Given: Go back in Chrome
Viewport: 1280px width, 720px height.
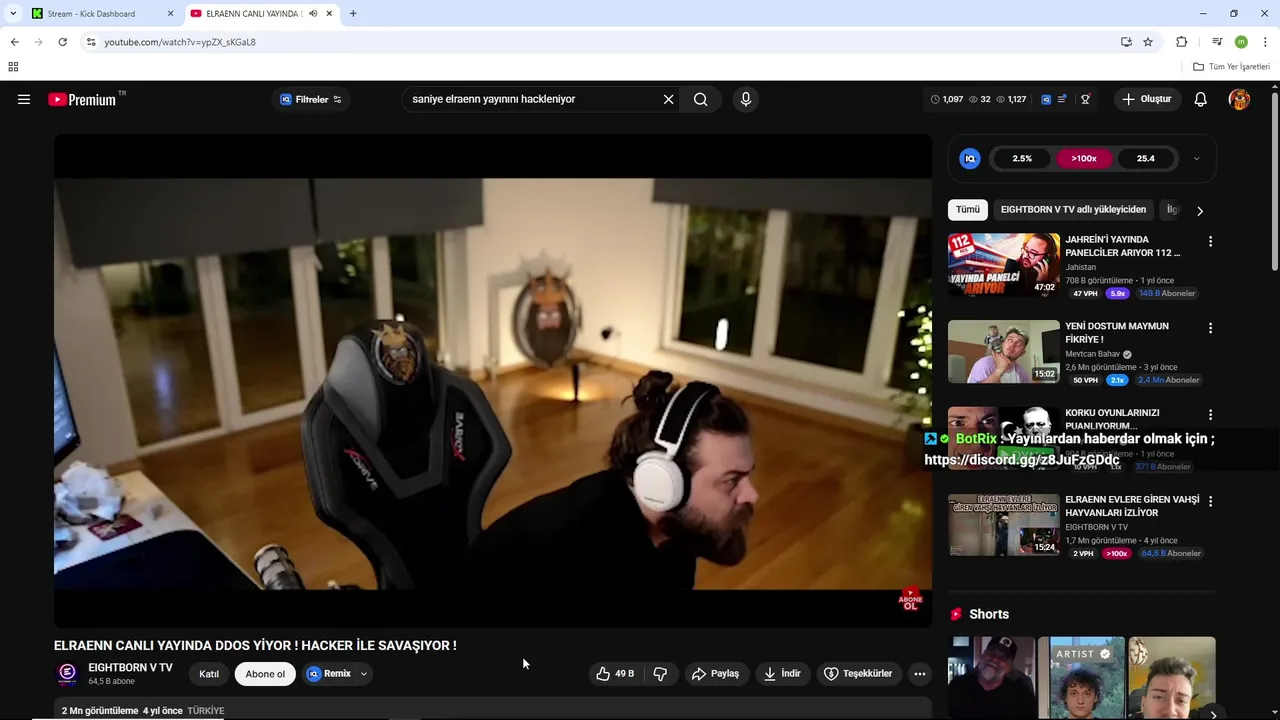Looking at the screenshot, I should [x=14, y=42].
